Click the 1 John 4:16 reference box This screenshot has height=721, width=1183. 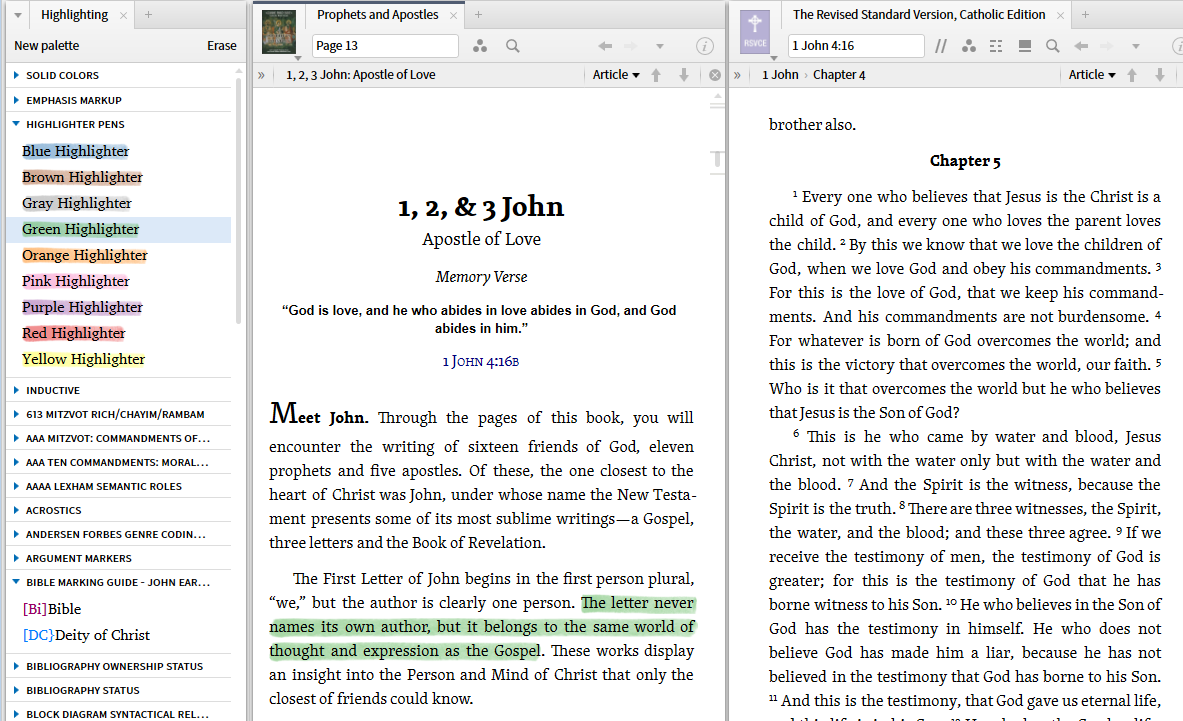click(856, 46)
